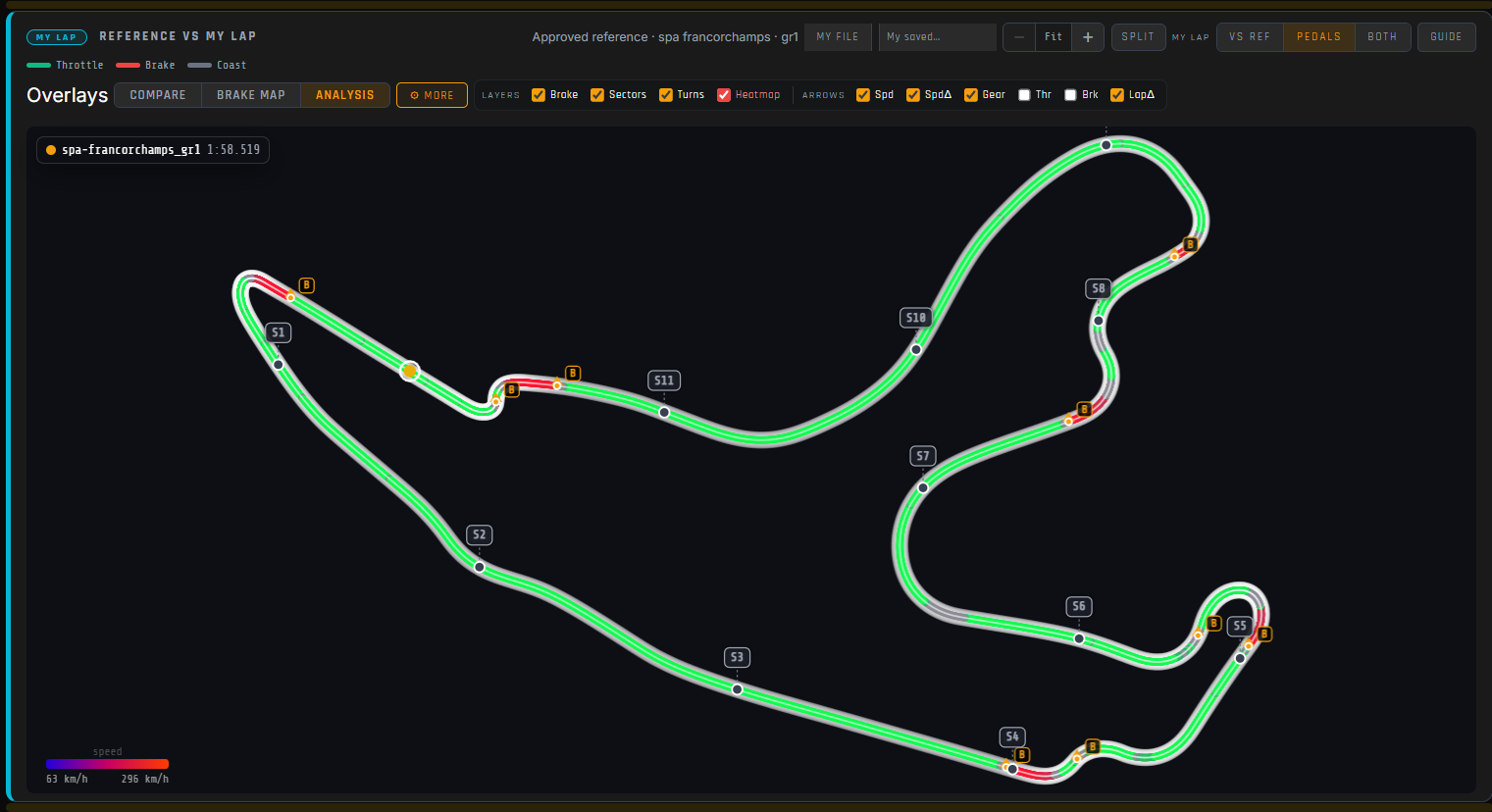Enable the Brk arrows checkbox
Viewport: 1492px width, 812px height.
(x=1070, y=95)
